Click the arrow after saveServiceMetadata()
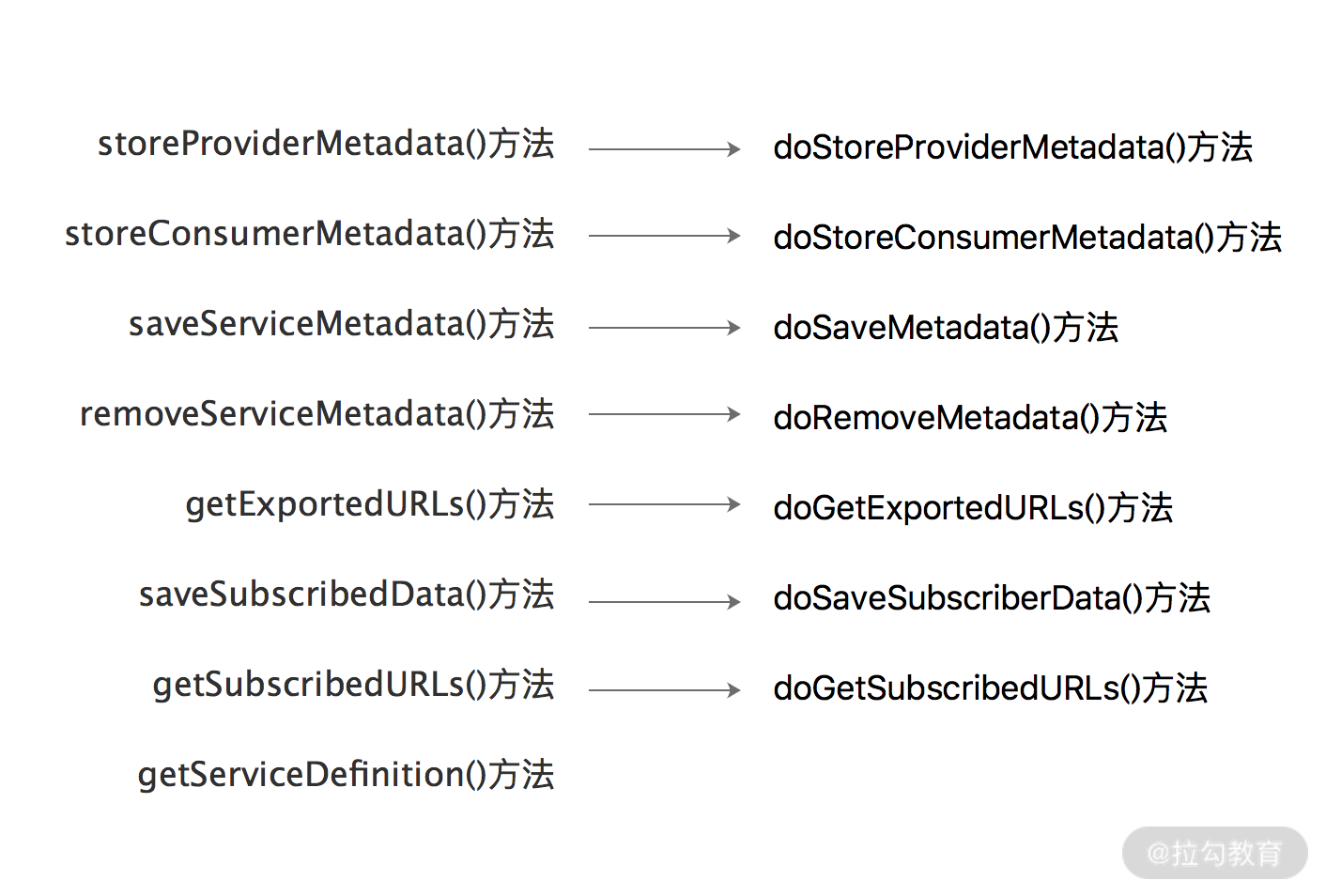Viewport: 1326px width, 896px height. pyautogui.click(x=664, y=328)
